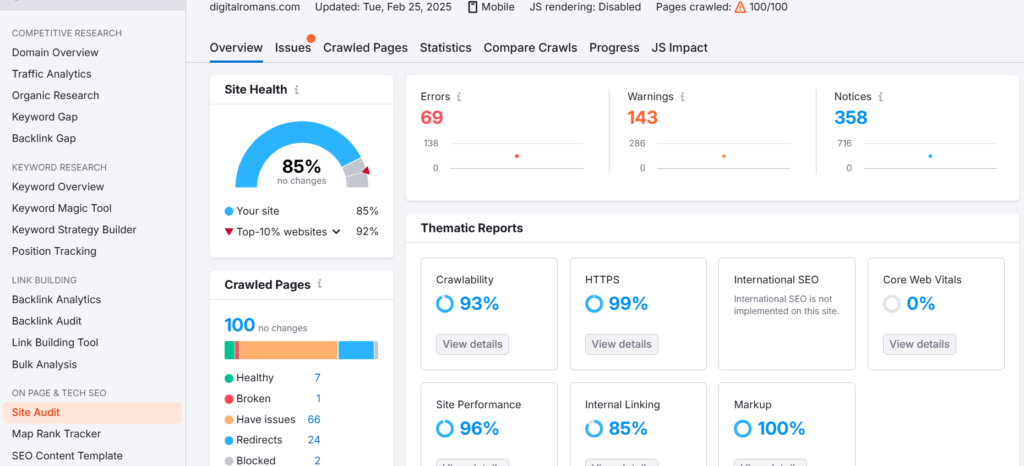Click the Warnings info icon

point(682,97)
